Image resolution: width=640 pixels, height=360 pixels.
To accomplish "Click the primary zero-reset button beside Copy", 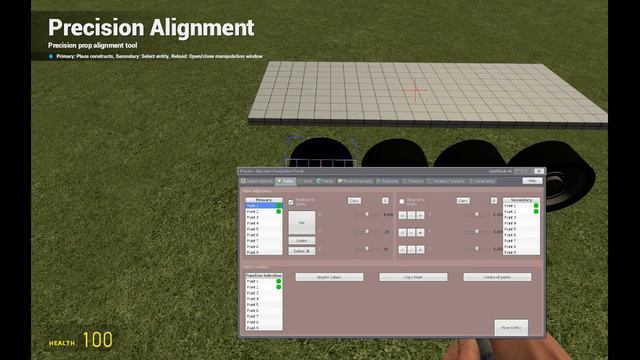I will coord(385,200).
